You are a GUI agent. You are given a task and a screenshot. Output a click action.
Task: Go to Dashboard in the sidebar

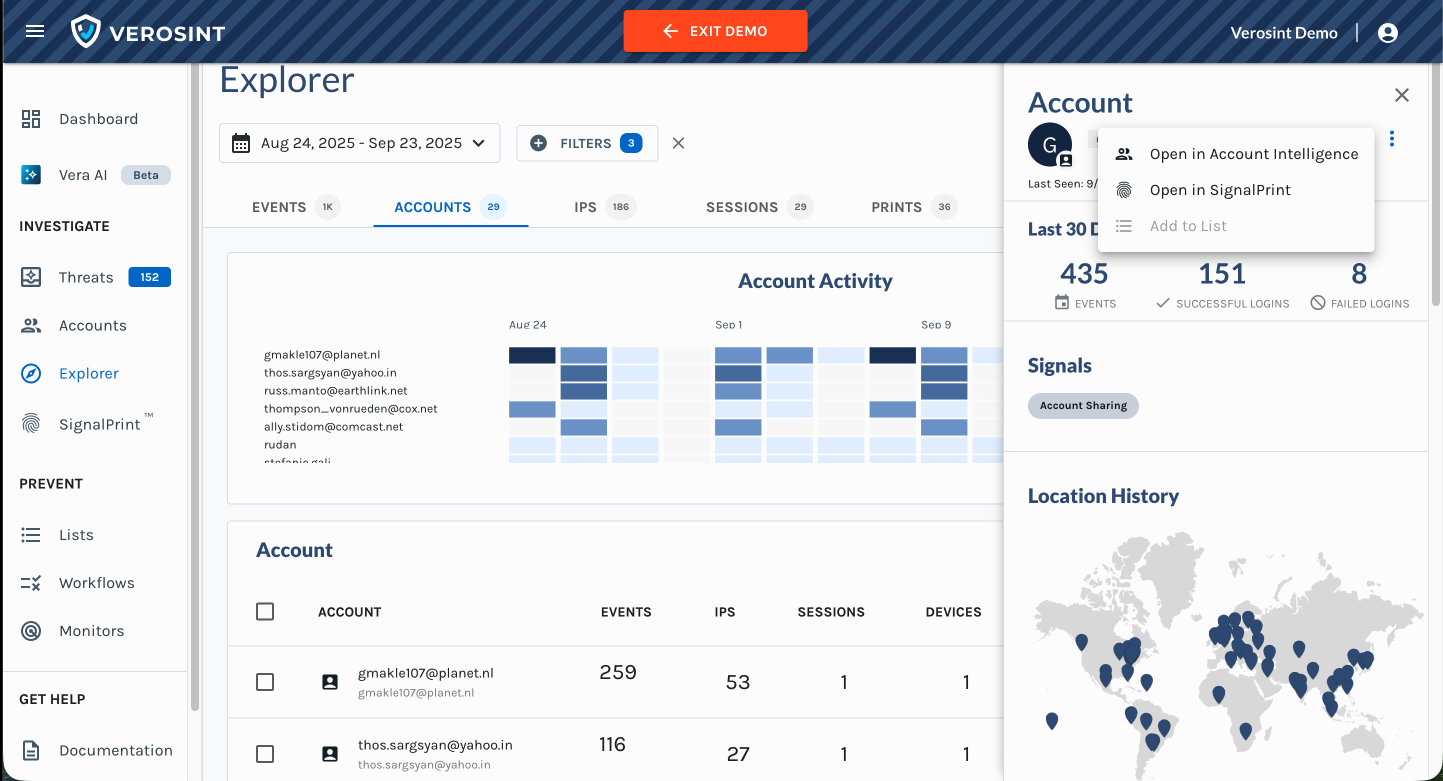pos(98,119)
